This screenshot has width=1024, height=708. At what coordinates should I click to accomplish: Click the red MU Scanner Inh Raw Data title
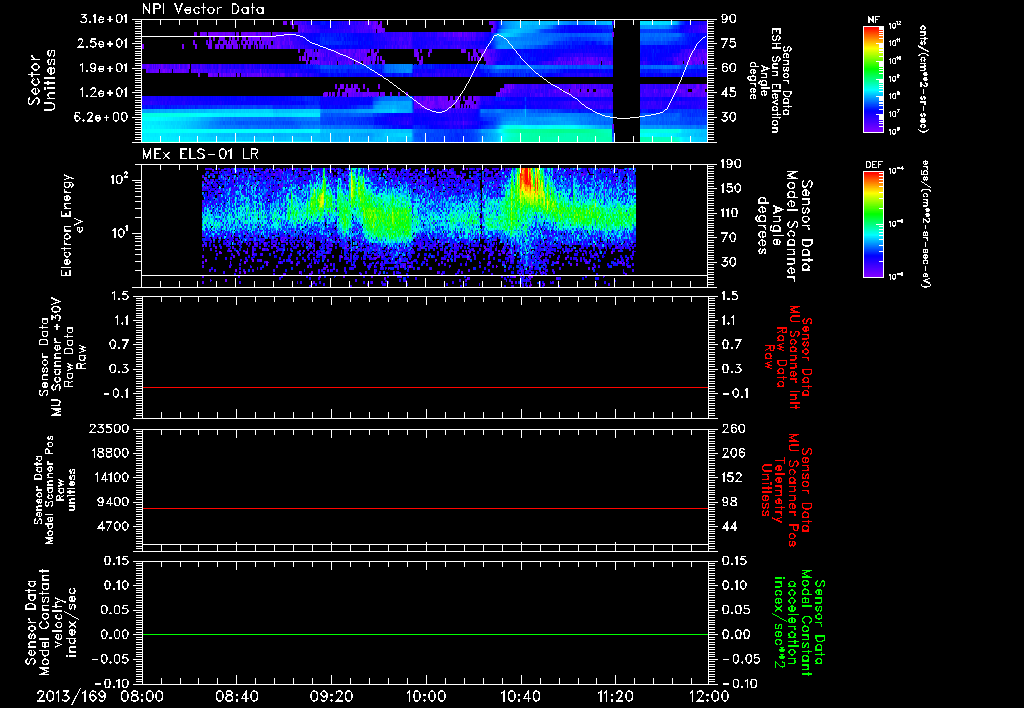point(787,357)
